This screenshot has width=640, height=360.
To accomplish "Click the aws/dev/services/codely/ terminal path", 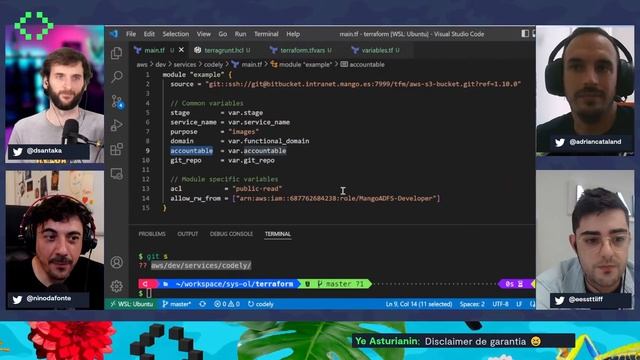I will pyautogui.click(x=201, y=266).
